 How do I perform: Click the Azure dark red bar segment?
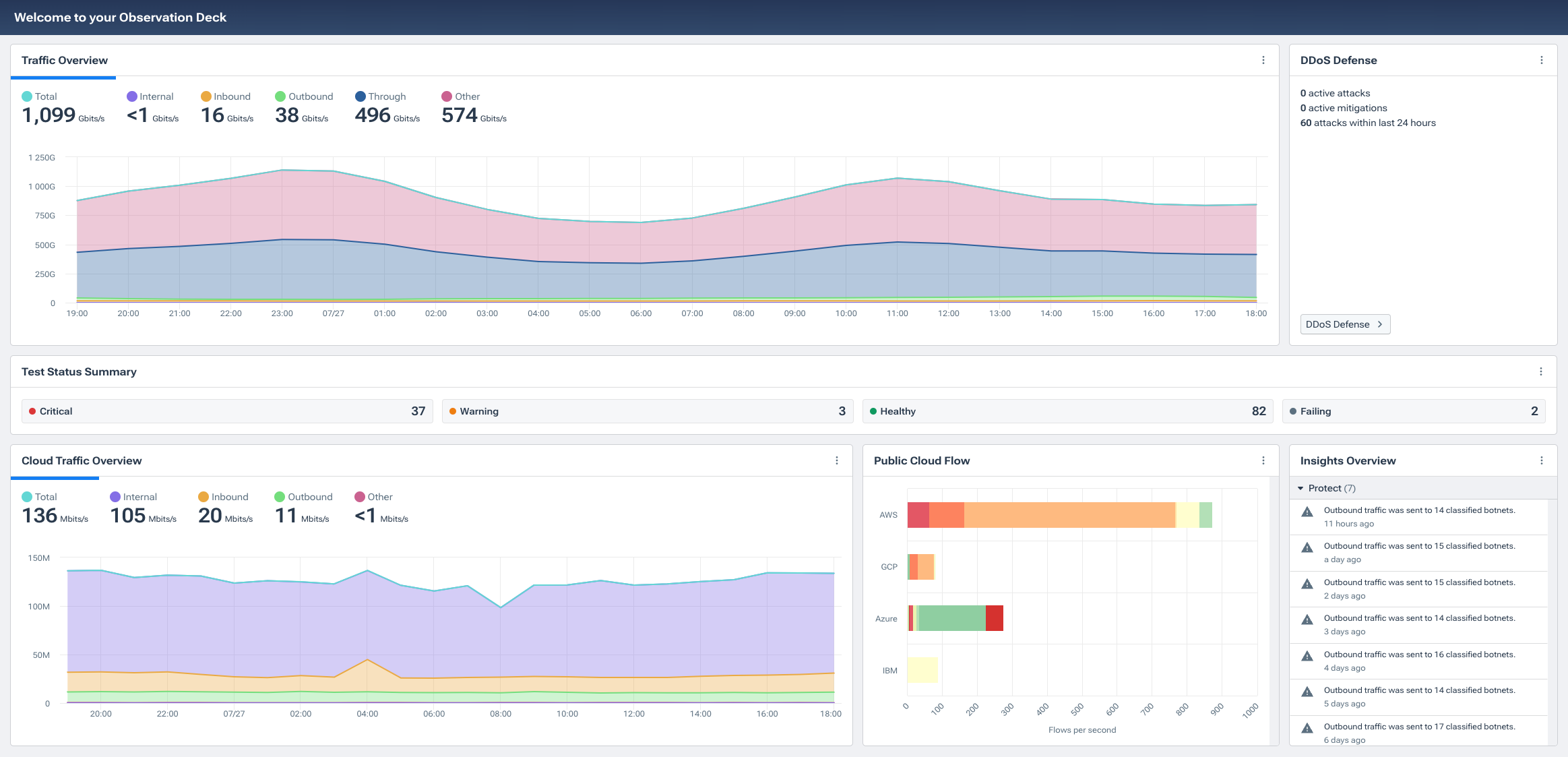995,618
